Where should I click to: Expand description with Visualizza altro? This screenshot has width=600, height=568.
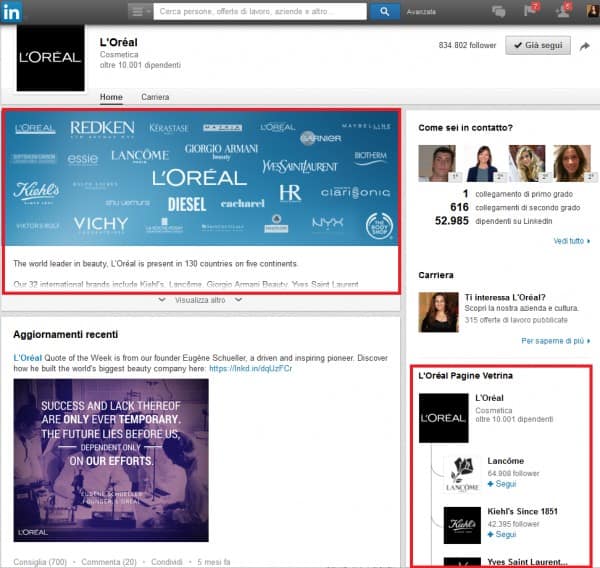click(200, 300)
